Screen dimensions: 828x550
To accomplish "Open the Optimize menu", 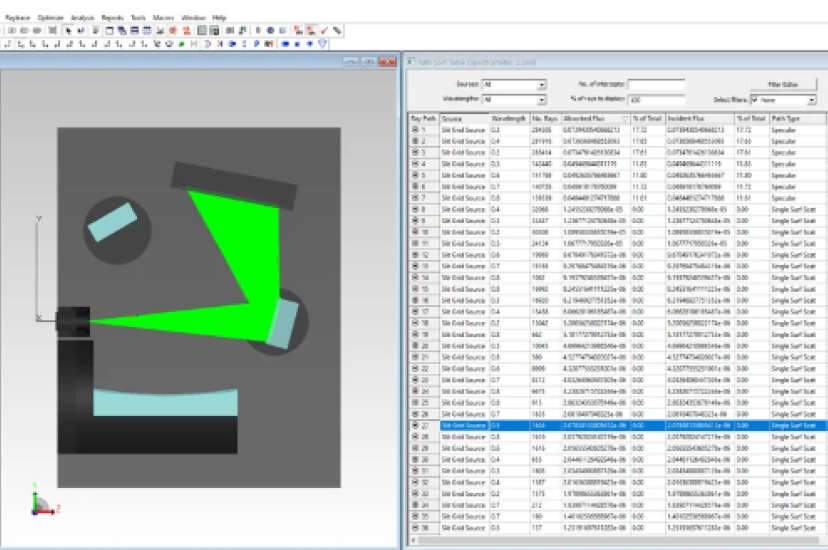I will [x=51, y=17].
